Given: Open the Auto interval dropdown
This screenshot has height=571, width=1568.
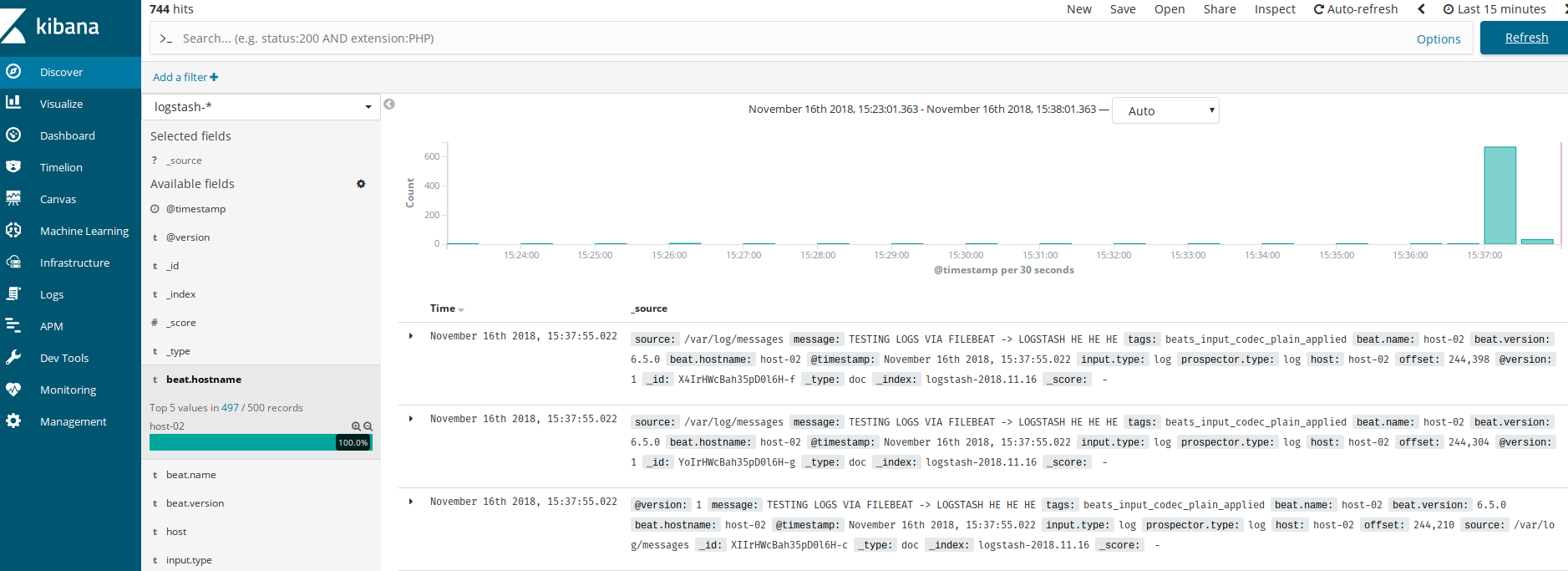Looking at the screenshot, I should (x=1165, y=110).
